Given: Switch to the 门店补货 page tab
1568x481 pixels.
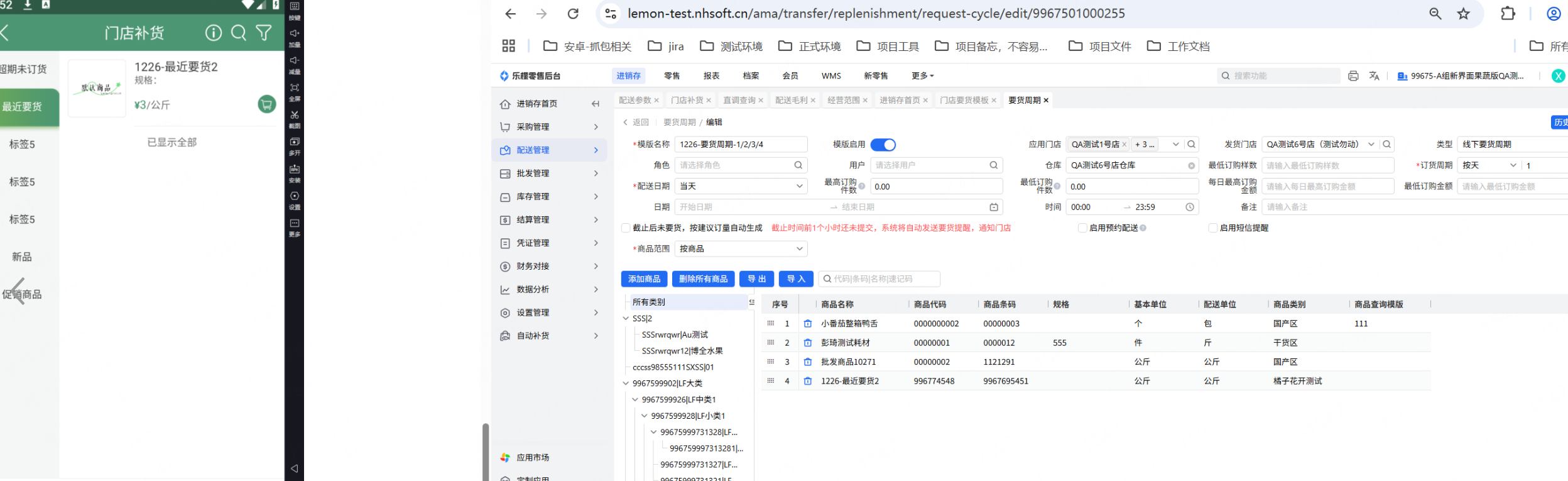Looking at the screenshot, I should (x=687, y=100).
